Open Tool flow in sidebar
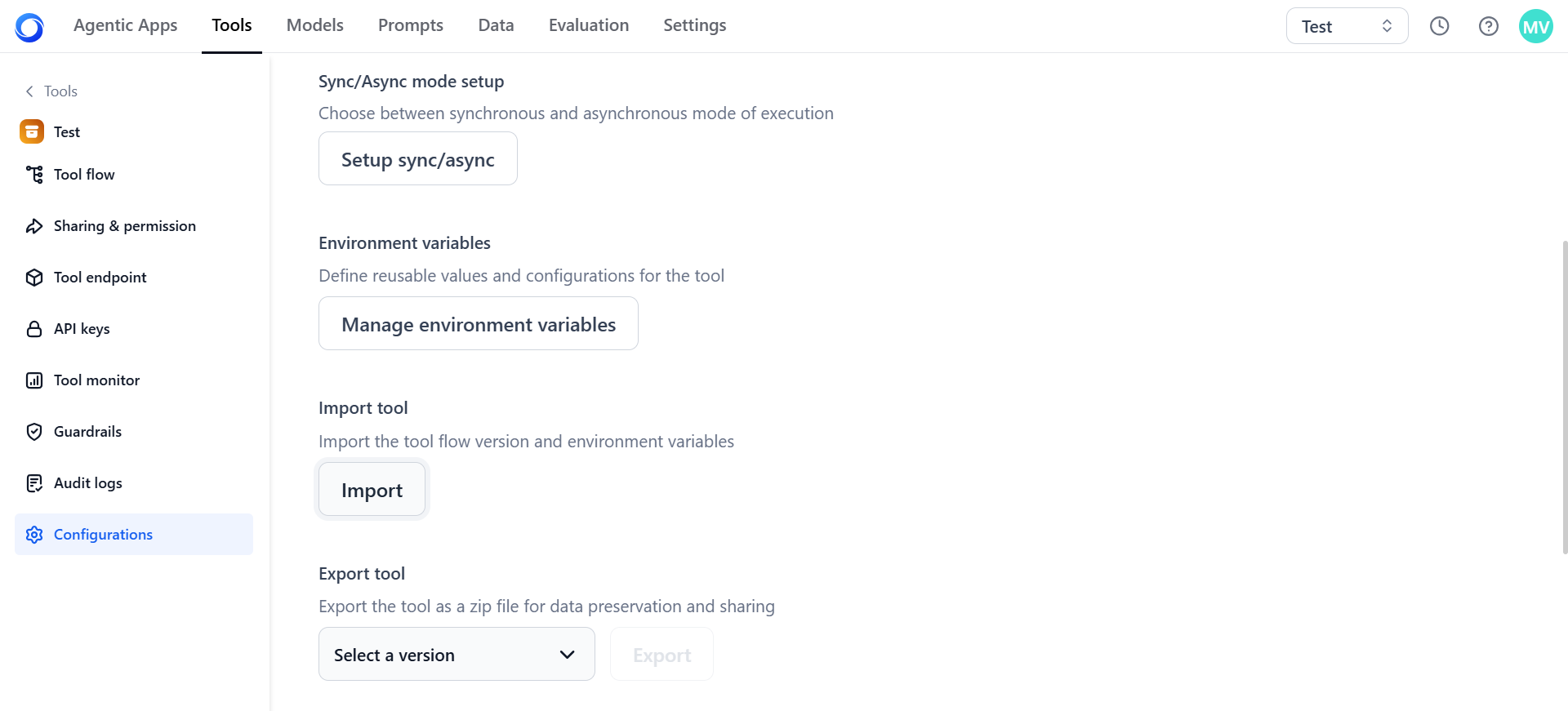This screenshot has width=1568, height=711. coord(134,175)
